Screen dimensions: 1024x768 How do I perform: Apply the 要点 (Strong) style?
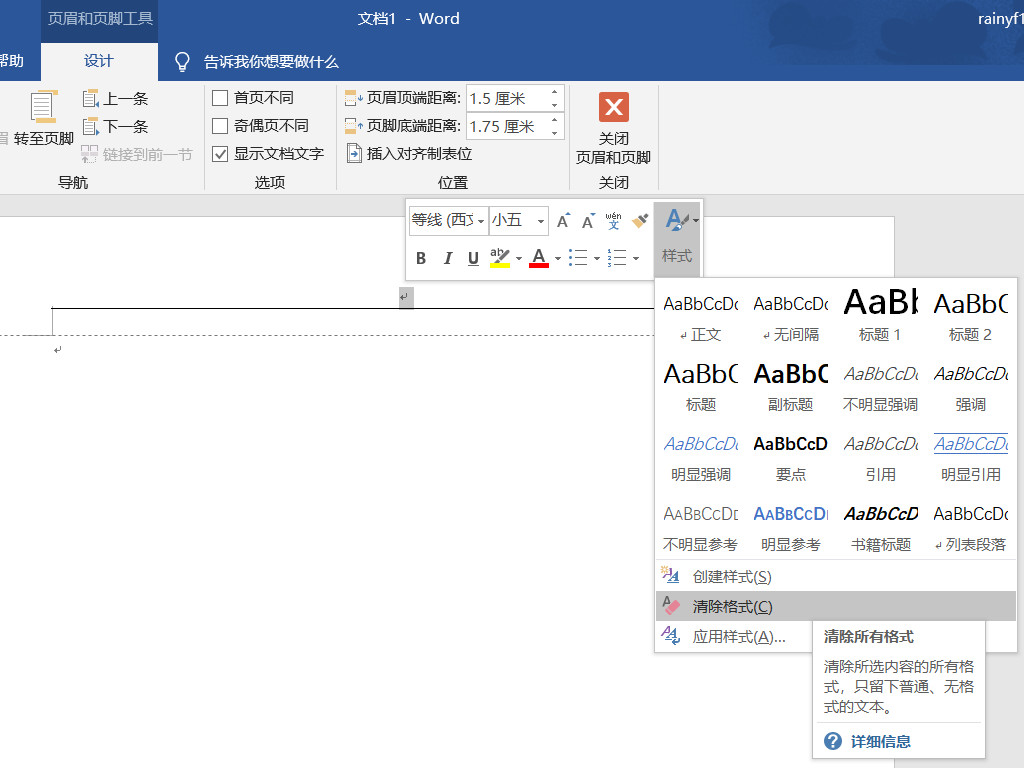(791, 457)
